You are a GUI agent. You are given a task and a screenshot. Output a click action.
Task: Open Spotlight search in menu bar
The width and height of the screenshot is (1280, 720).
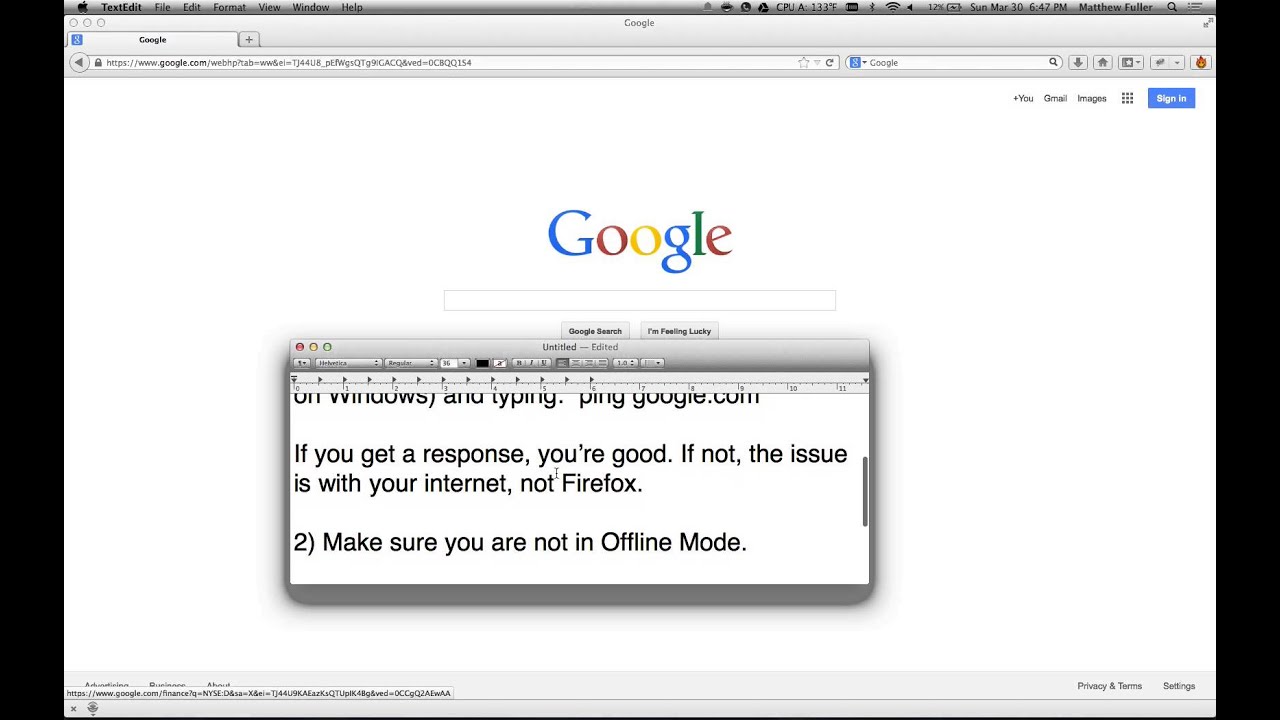coord(1172,7)
